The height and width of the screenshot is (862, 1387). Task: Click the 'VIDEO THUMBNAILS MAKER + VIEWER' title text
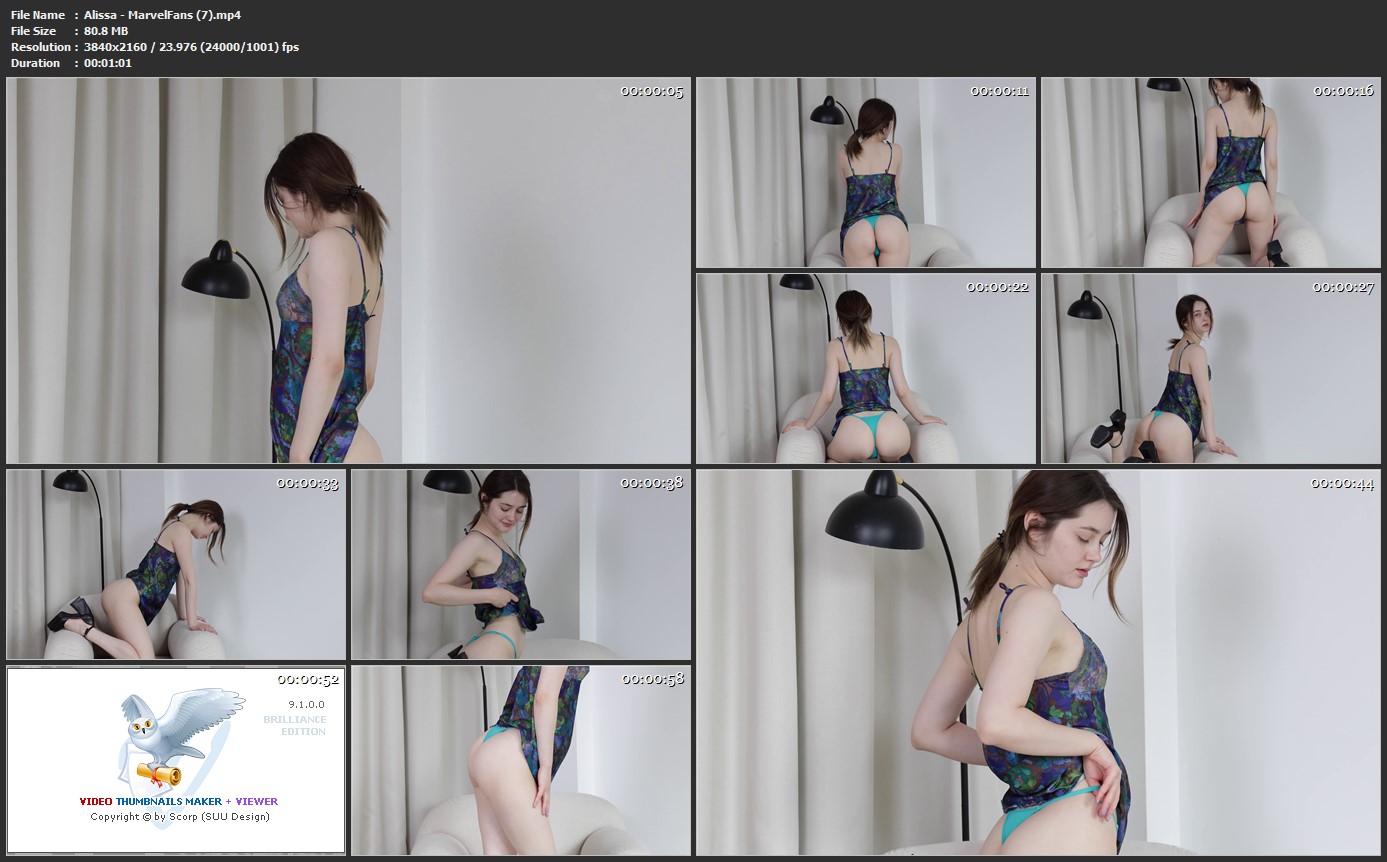click(179, 802)
